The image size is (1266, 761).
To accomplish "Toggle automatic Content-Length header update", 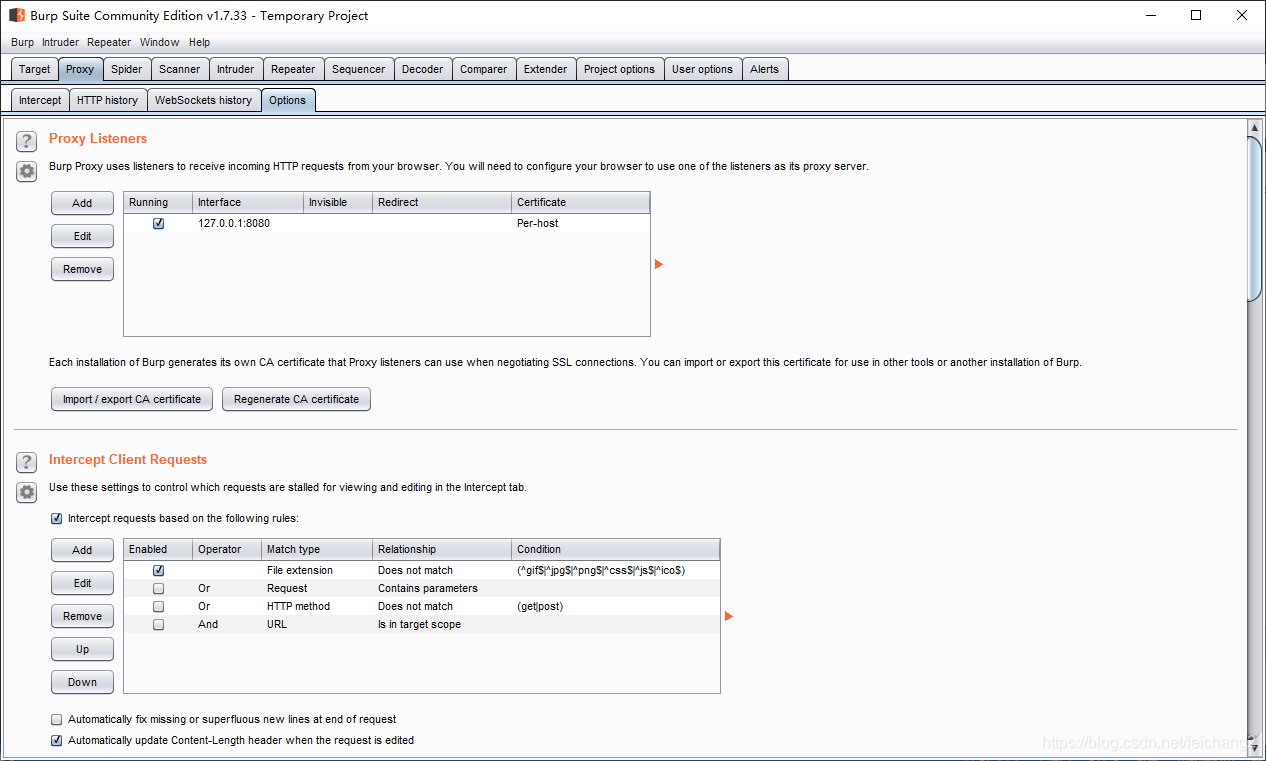I will (57, 740).
